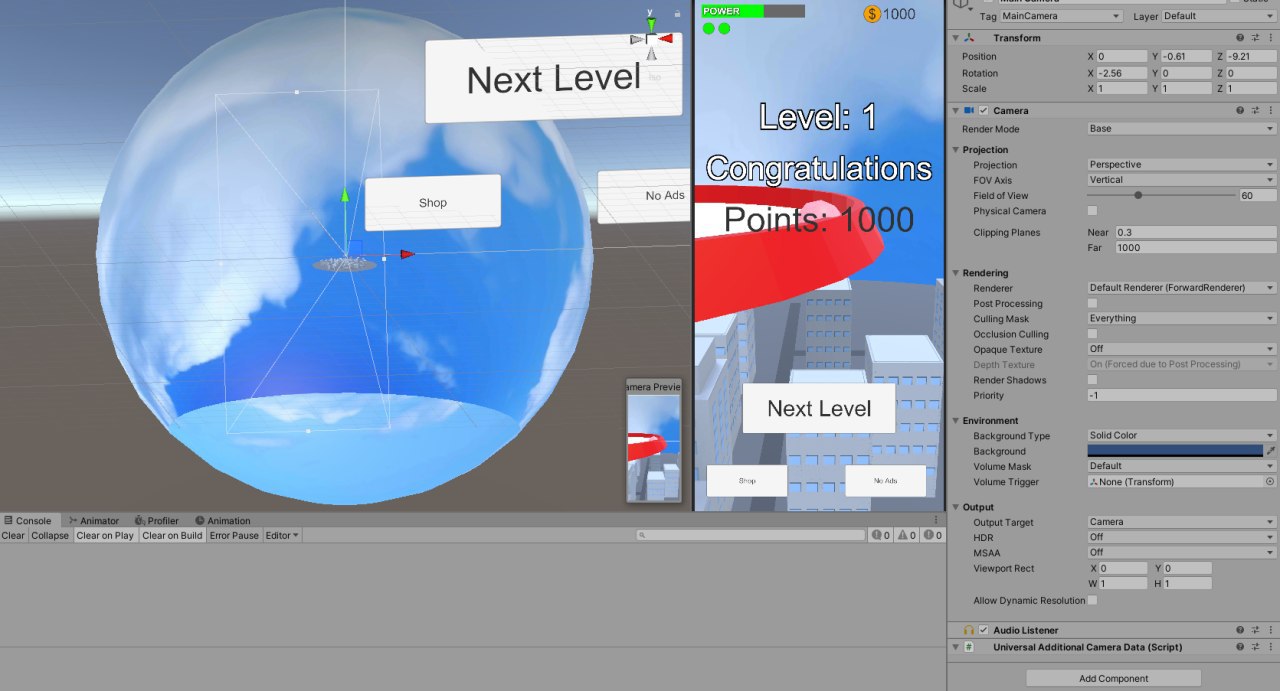Open Camera component preset settings icon
The image size is (1280, 691).
pyautogui.click(x=1256, y=111)
